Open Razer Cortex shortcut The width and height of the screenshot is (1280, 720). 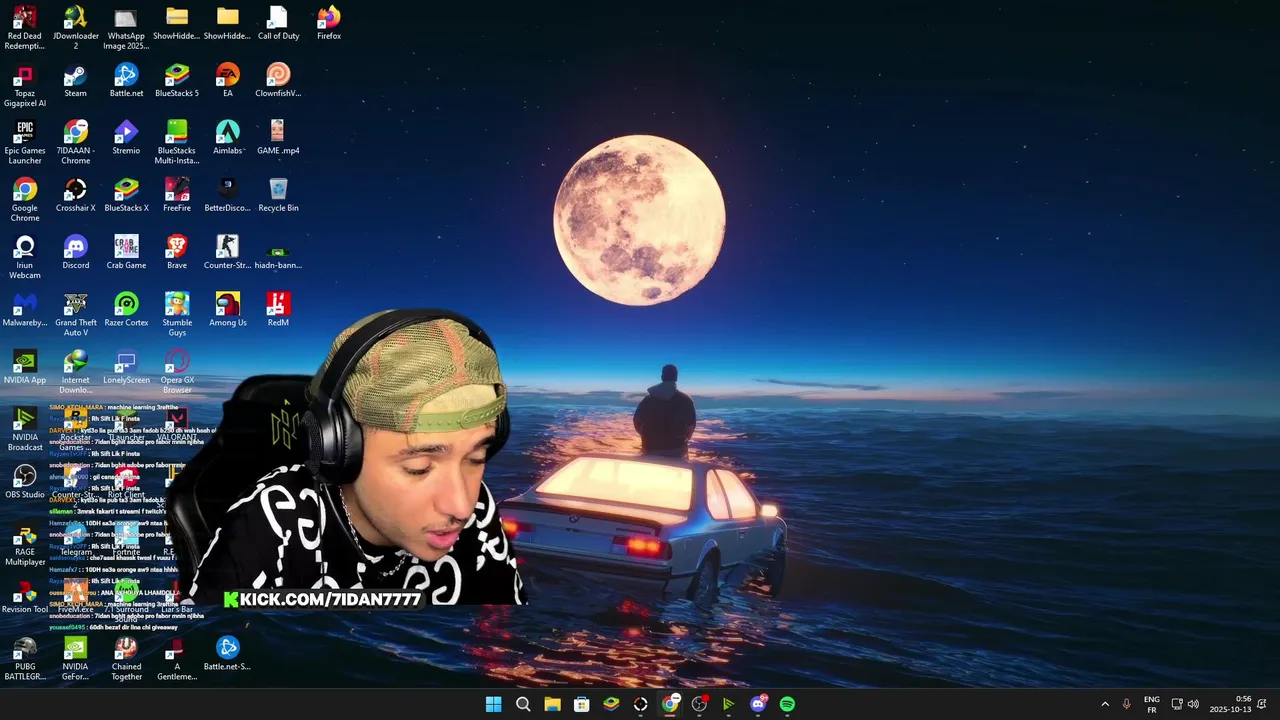[126, 310]
